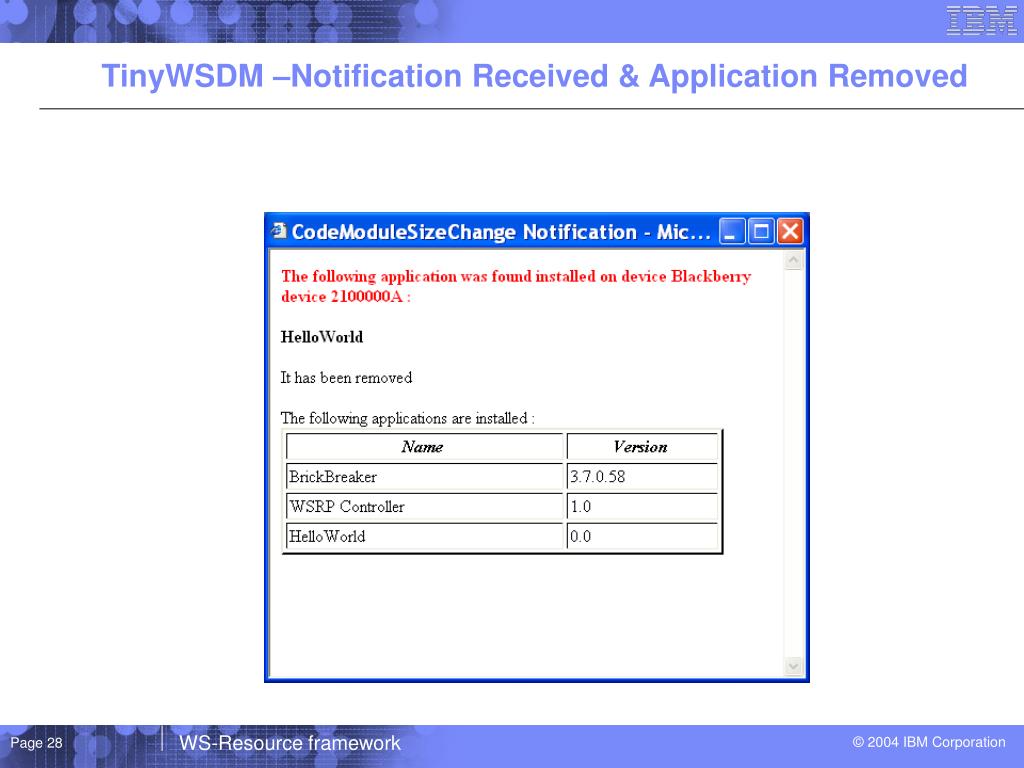Select the bold 'HelloWorld' application name
This screenshot has width=1024, height=768.
[x=322, y=337]
